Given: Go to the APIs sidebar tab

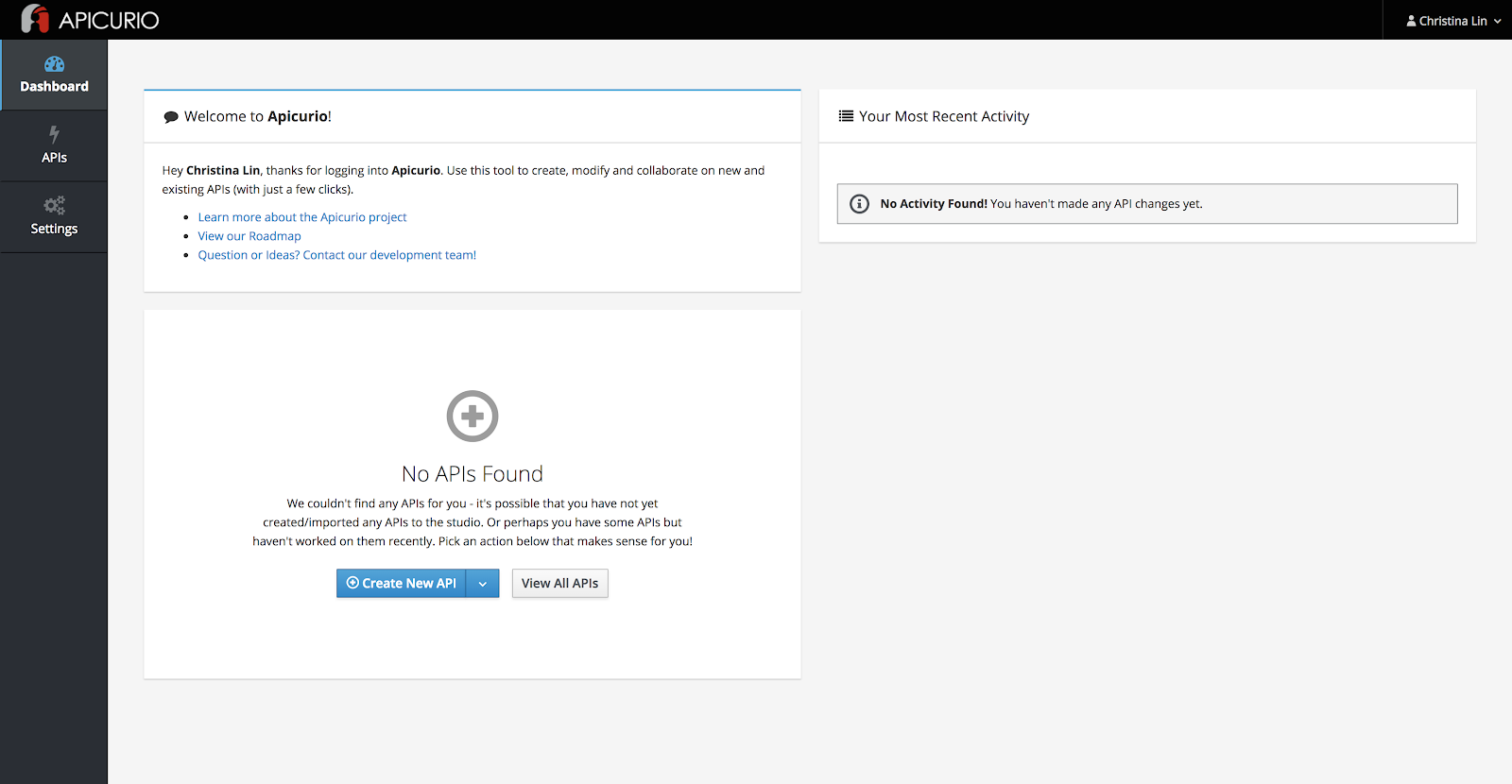Looking at the screenshot, I should pos(54,146).
